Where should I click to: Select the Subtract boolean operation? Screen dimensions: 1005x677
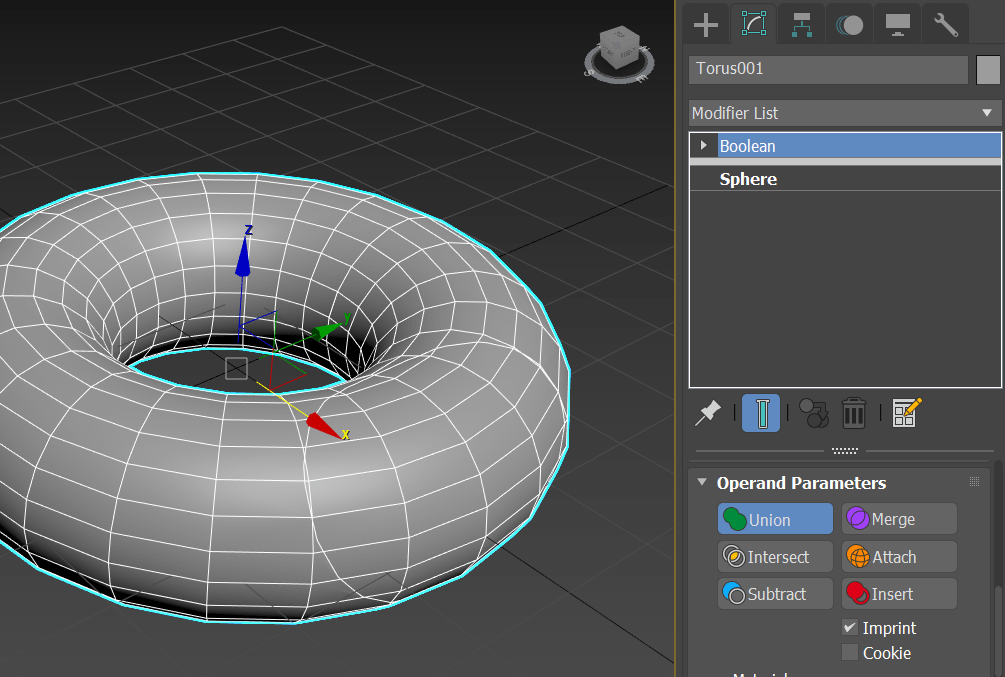click(x=774, y=593)
